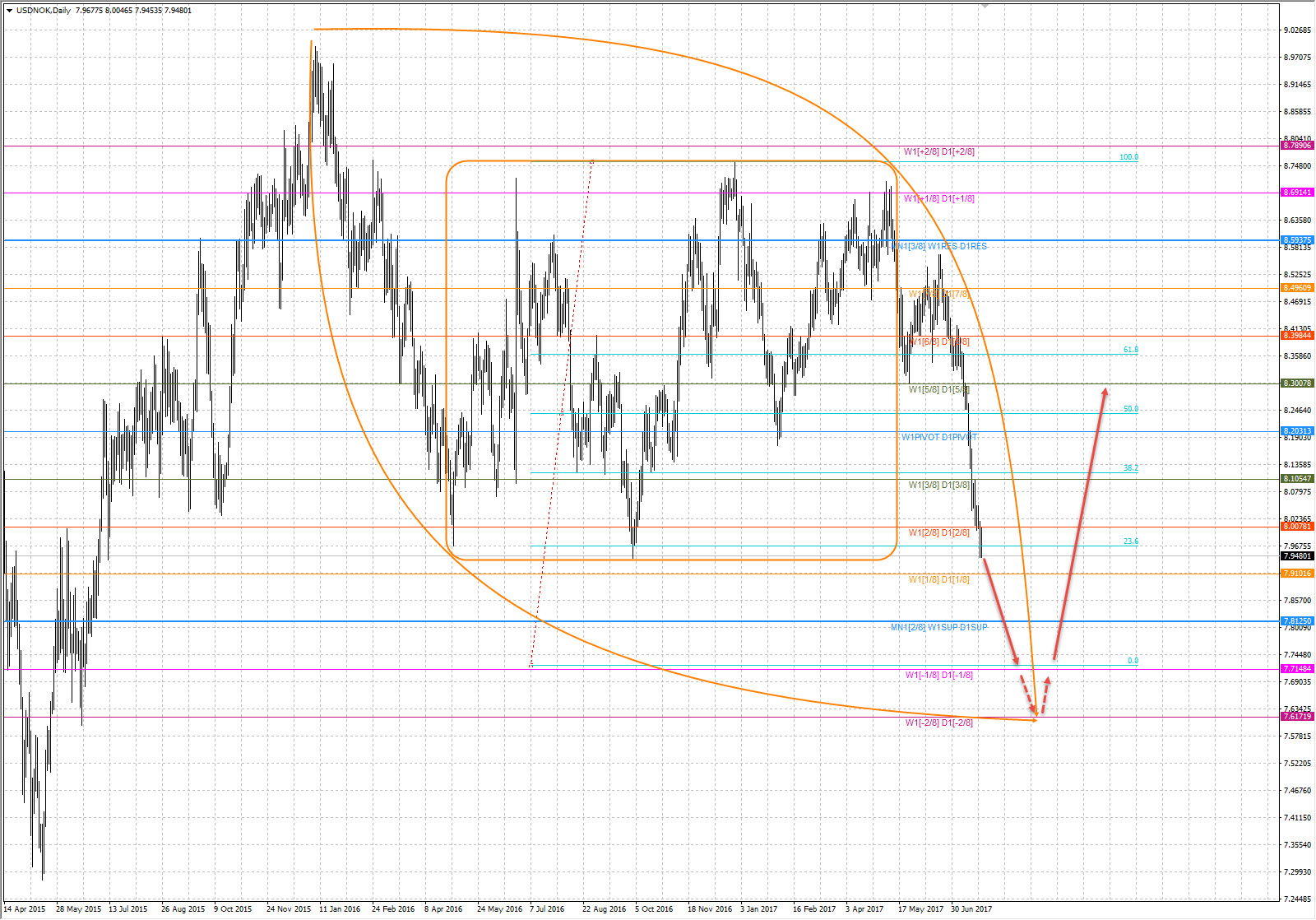Click the 9.02685 price on the scale
Screen dimensions: 1316x920
[x=1297, y=30]
